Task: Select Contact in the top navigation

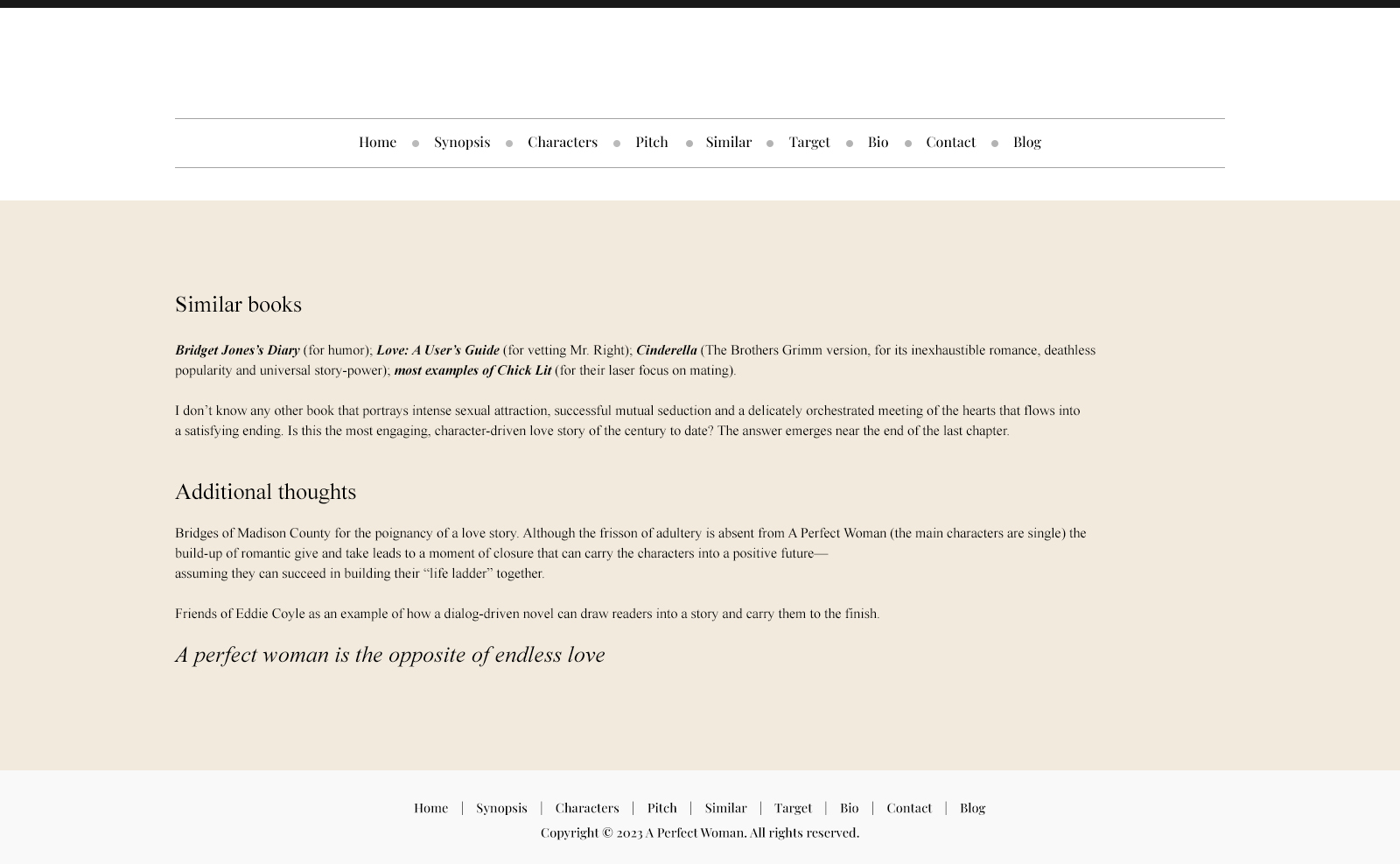Action: [950, 142]
